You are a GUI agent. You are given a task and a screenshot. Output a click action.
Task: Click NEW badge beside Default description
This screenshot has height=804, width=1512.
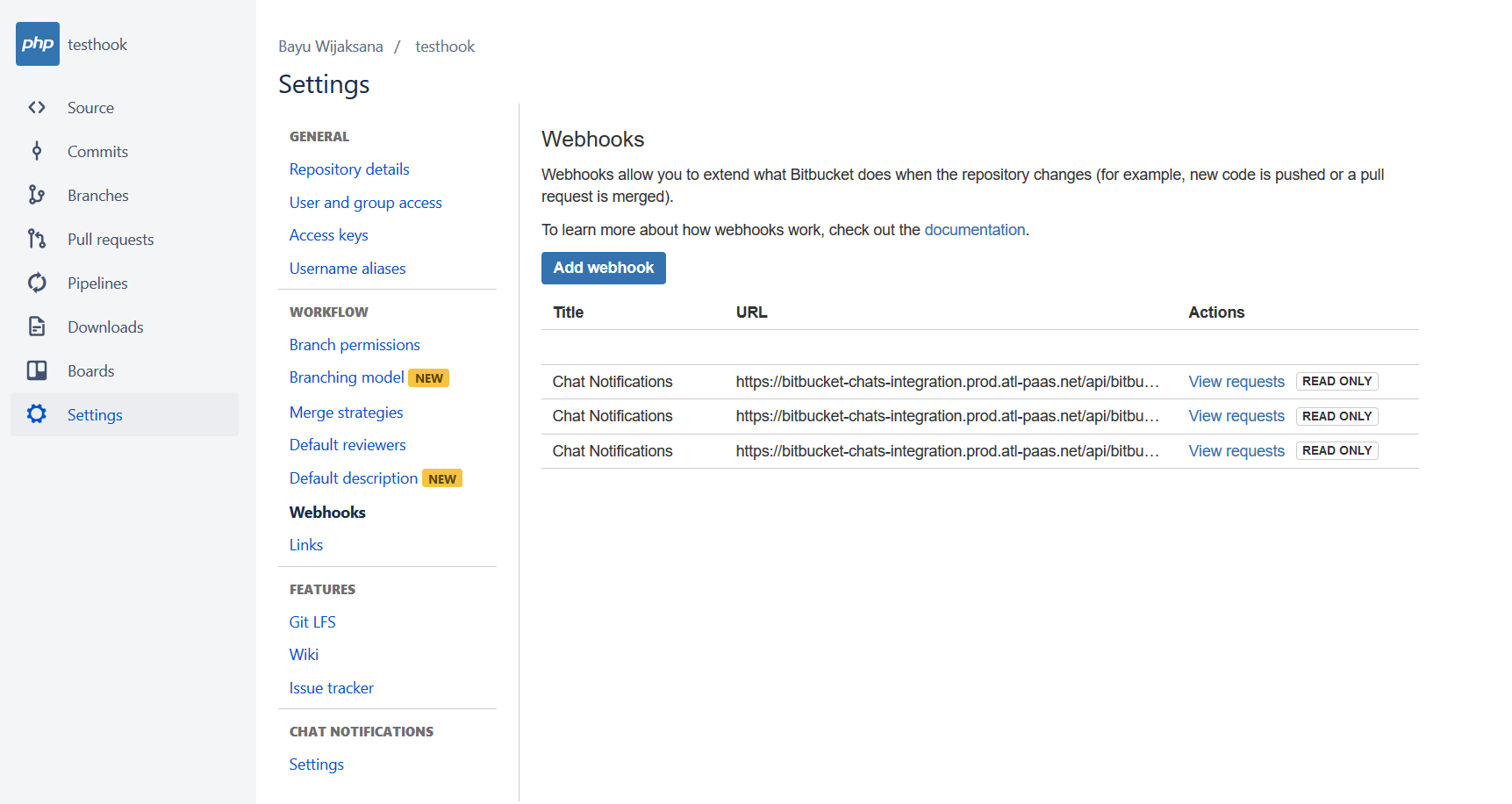[x=442, y=478]
